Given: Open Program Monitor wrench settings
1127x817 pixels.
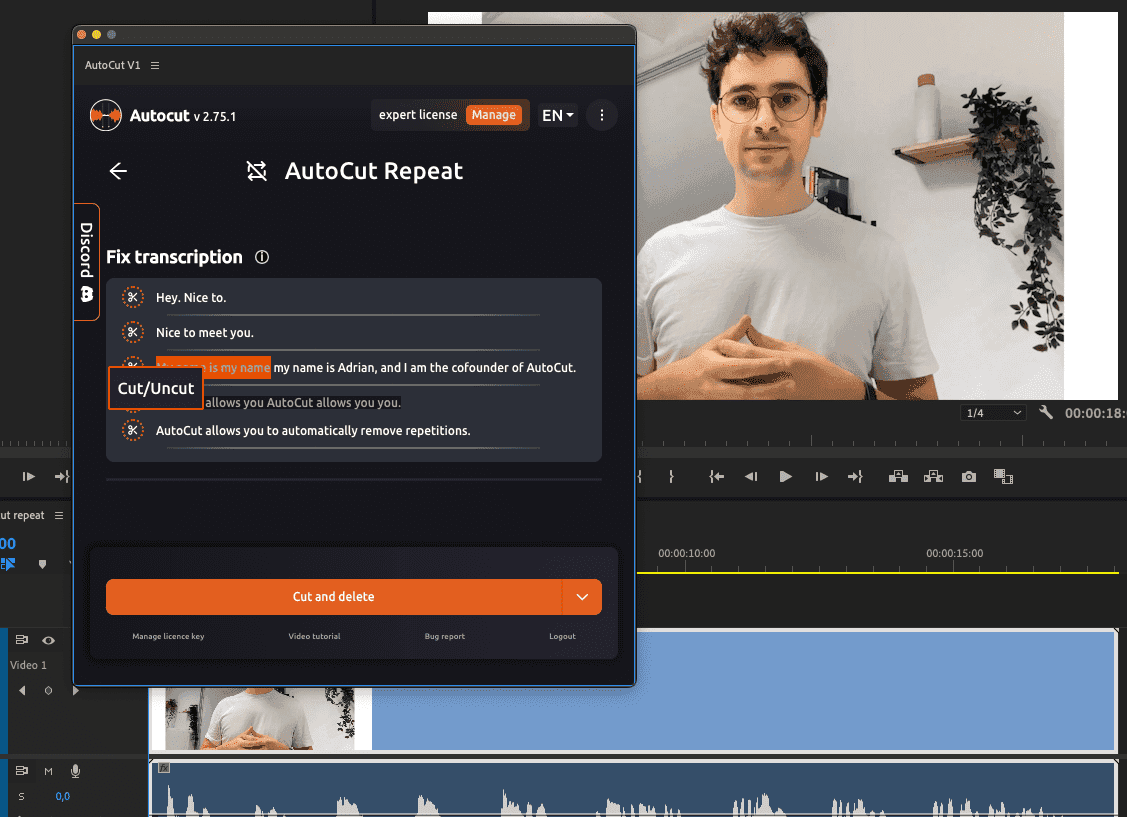Looking at the screenshot, I should pos(1046,412).
